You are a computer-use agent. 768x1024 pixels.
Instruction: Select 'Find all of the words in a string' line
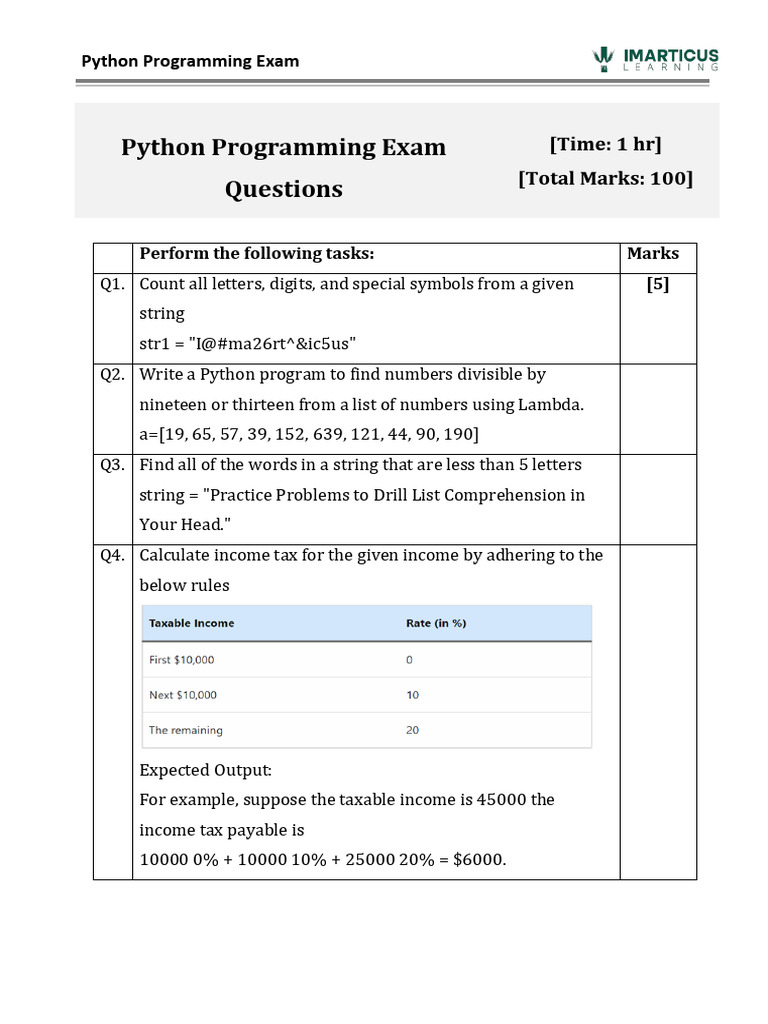tap(360, 465)
